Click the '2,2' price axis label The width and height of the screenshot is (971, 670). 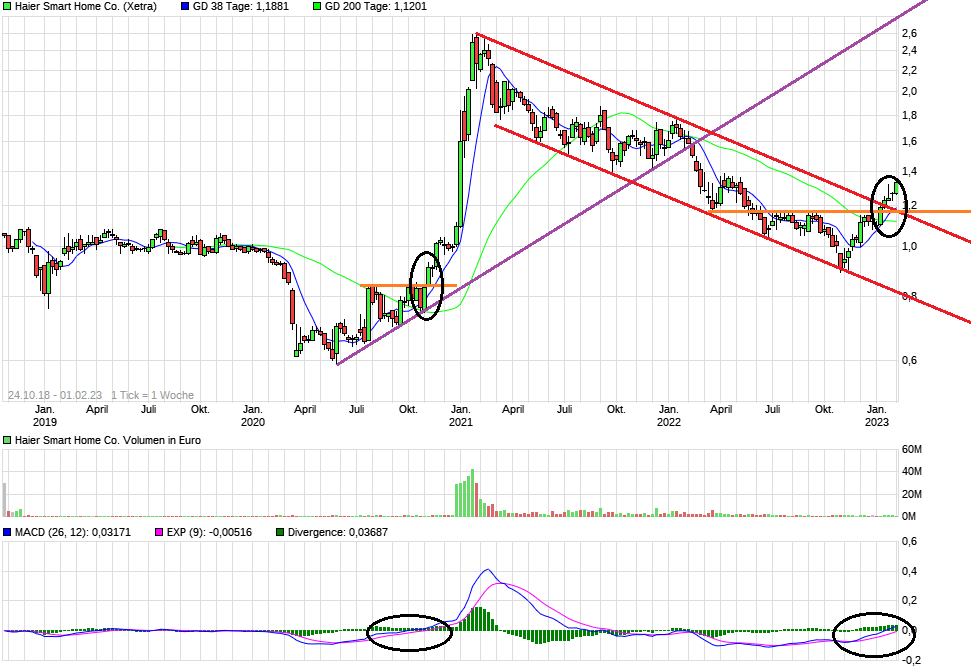click(x=910, y=71)
